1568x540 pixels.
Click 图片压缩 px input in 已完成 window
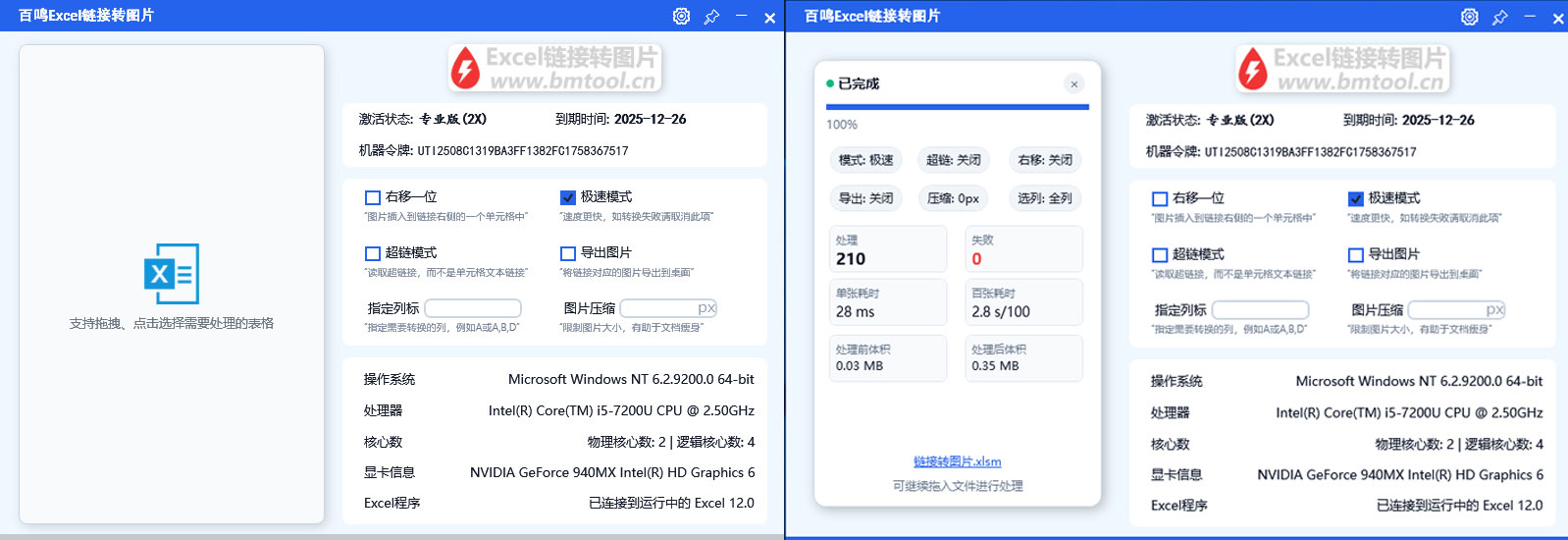1456,310
